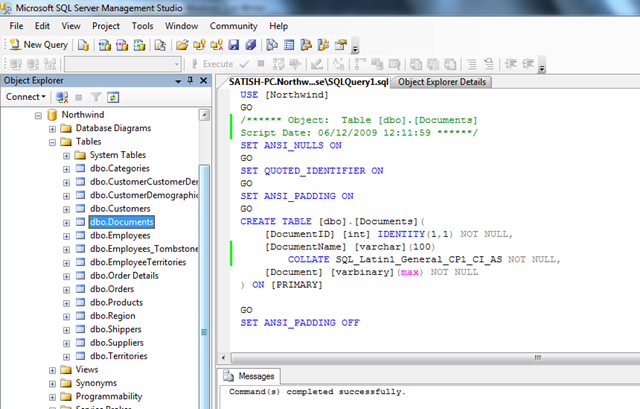Open Object Explorer window position menu

click(178, 81)
